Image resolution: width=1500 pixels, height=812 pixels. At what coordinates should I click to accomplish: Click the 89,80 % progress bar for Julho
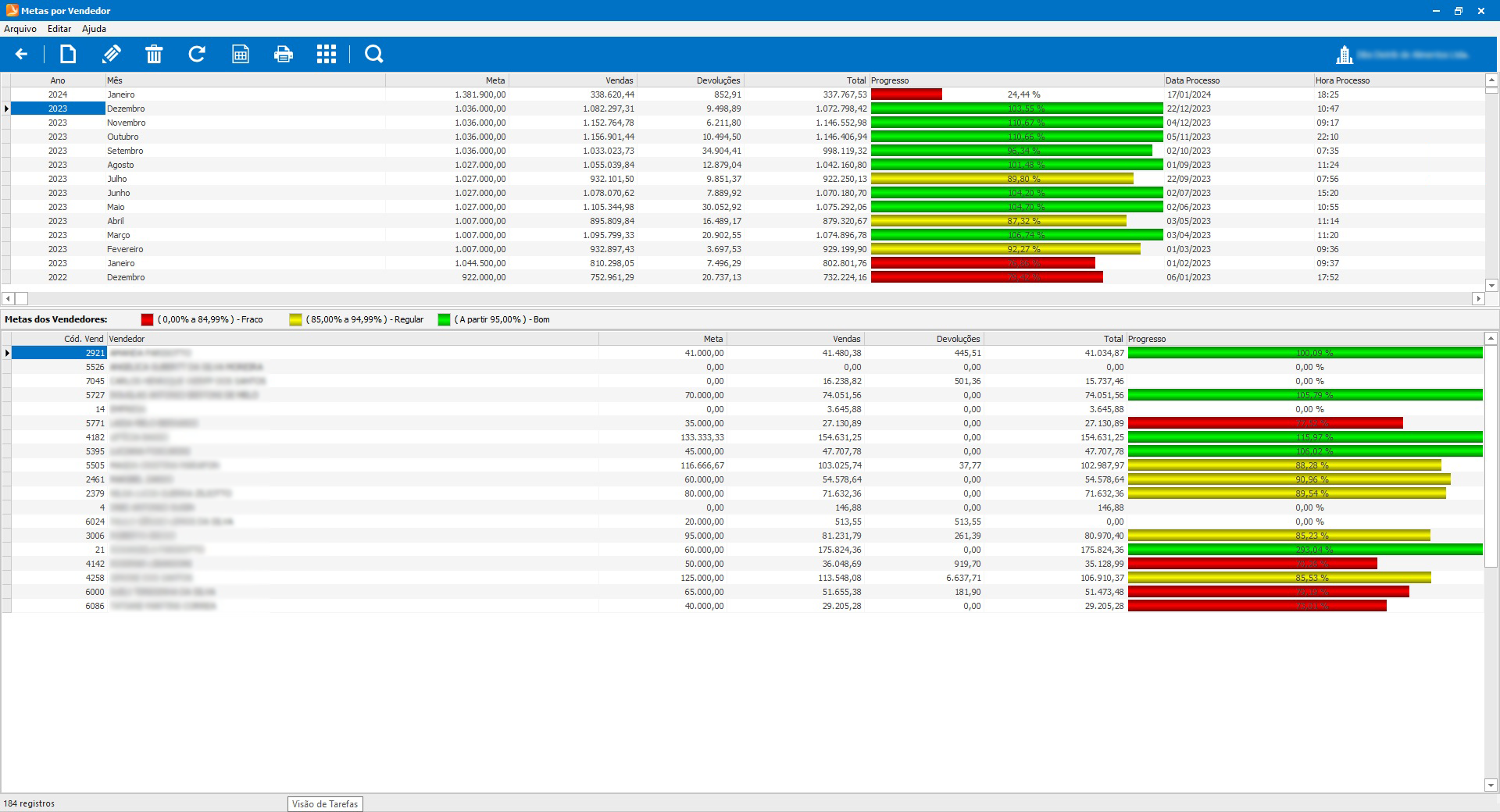pos(1016,179)
